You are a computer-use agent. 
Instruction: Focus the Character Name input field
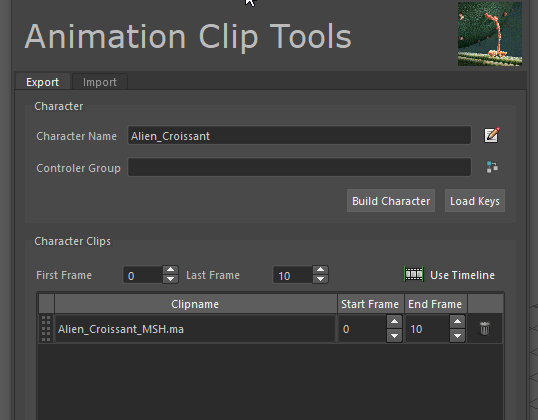(x=299, y=135)
